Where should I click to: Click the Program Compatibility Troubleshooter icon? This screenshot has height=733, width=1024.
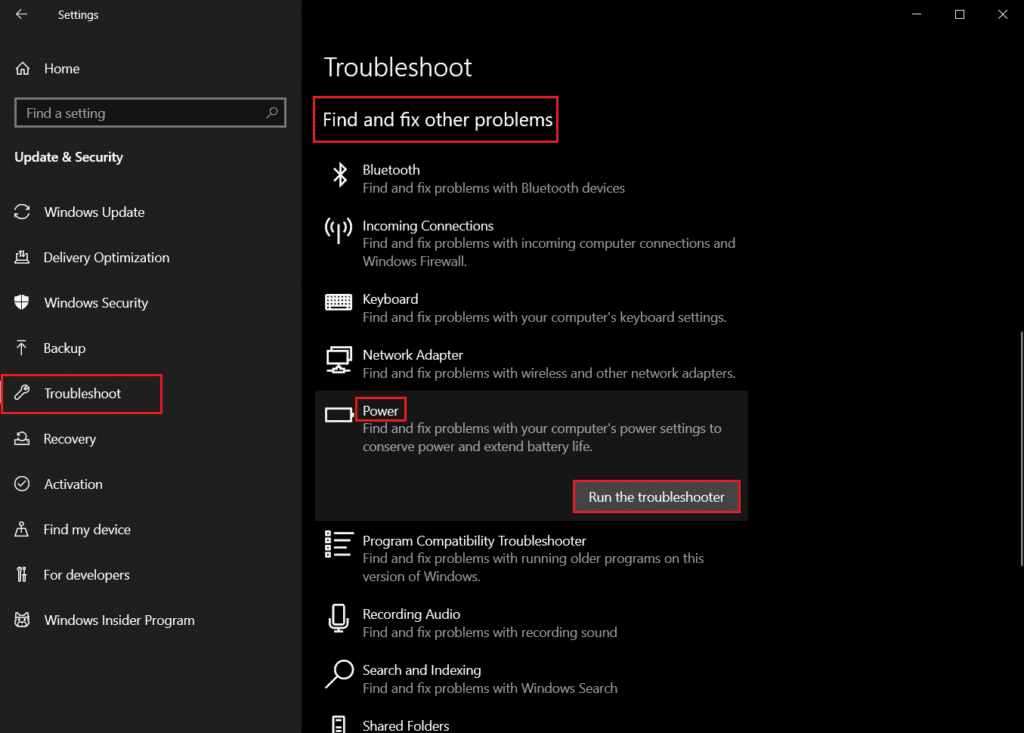339,542
